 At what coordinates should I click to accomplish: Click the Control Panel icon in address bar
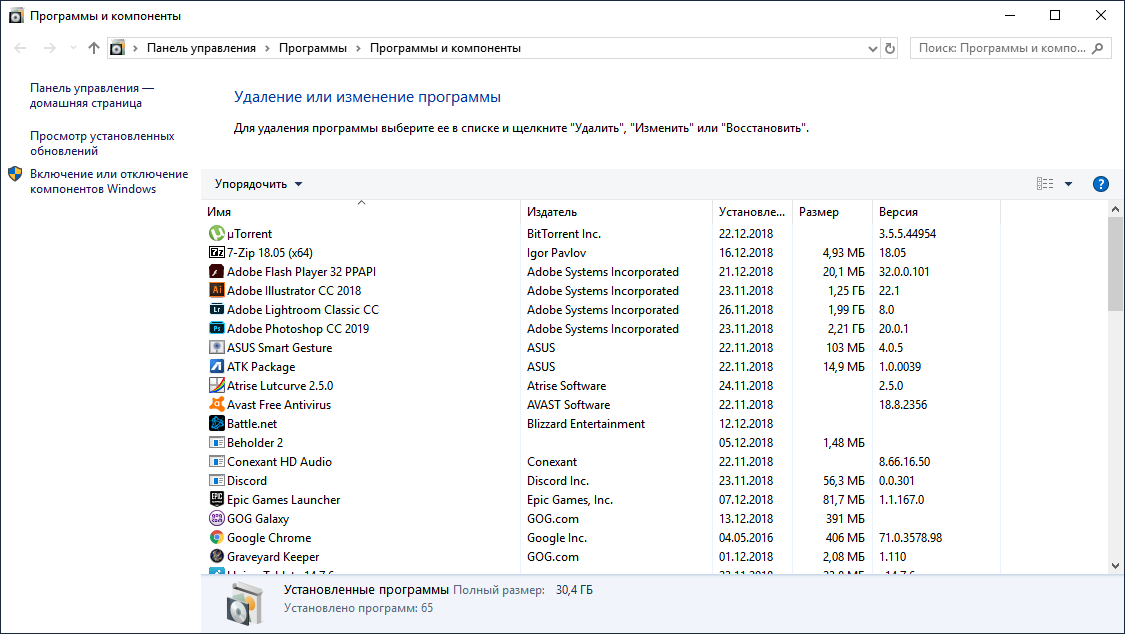click(117, 48)
